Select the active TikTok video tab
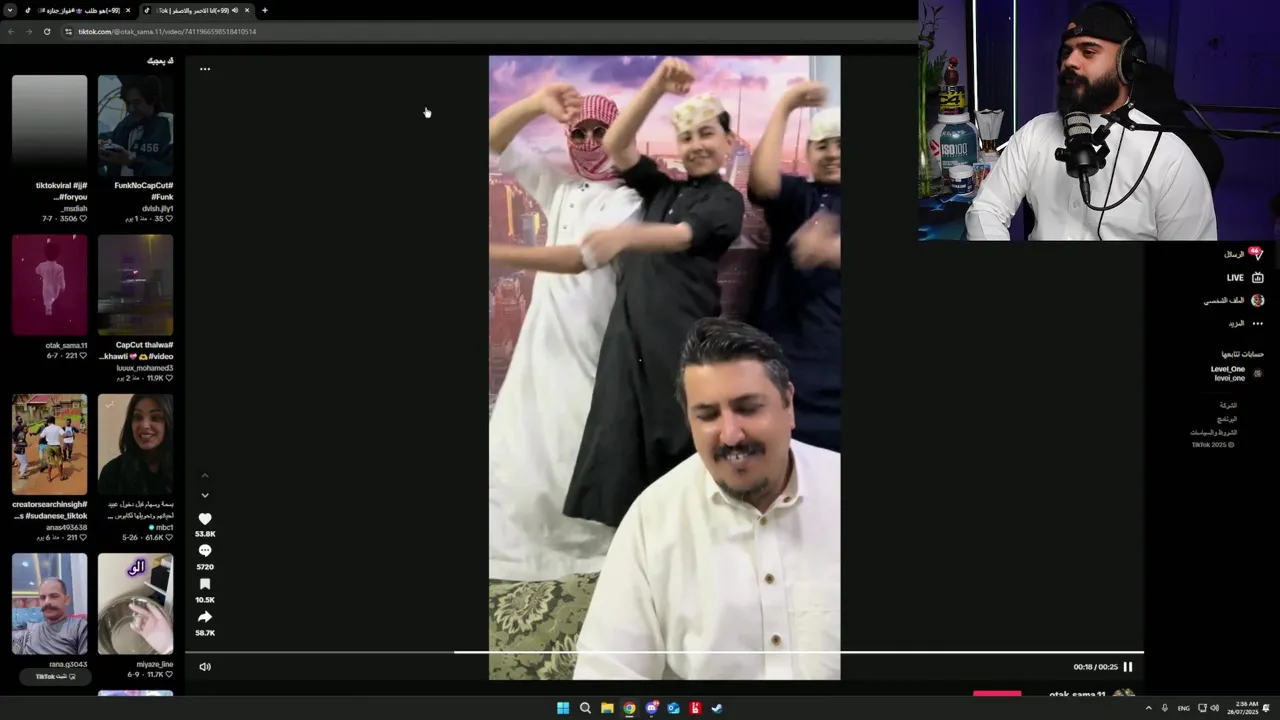This screenshot has height=720, width=1280. (x=197, y=10)
